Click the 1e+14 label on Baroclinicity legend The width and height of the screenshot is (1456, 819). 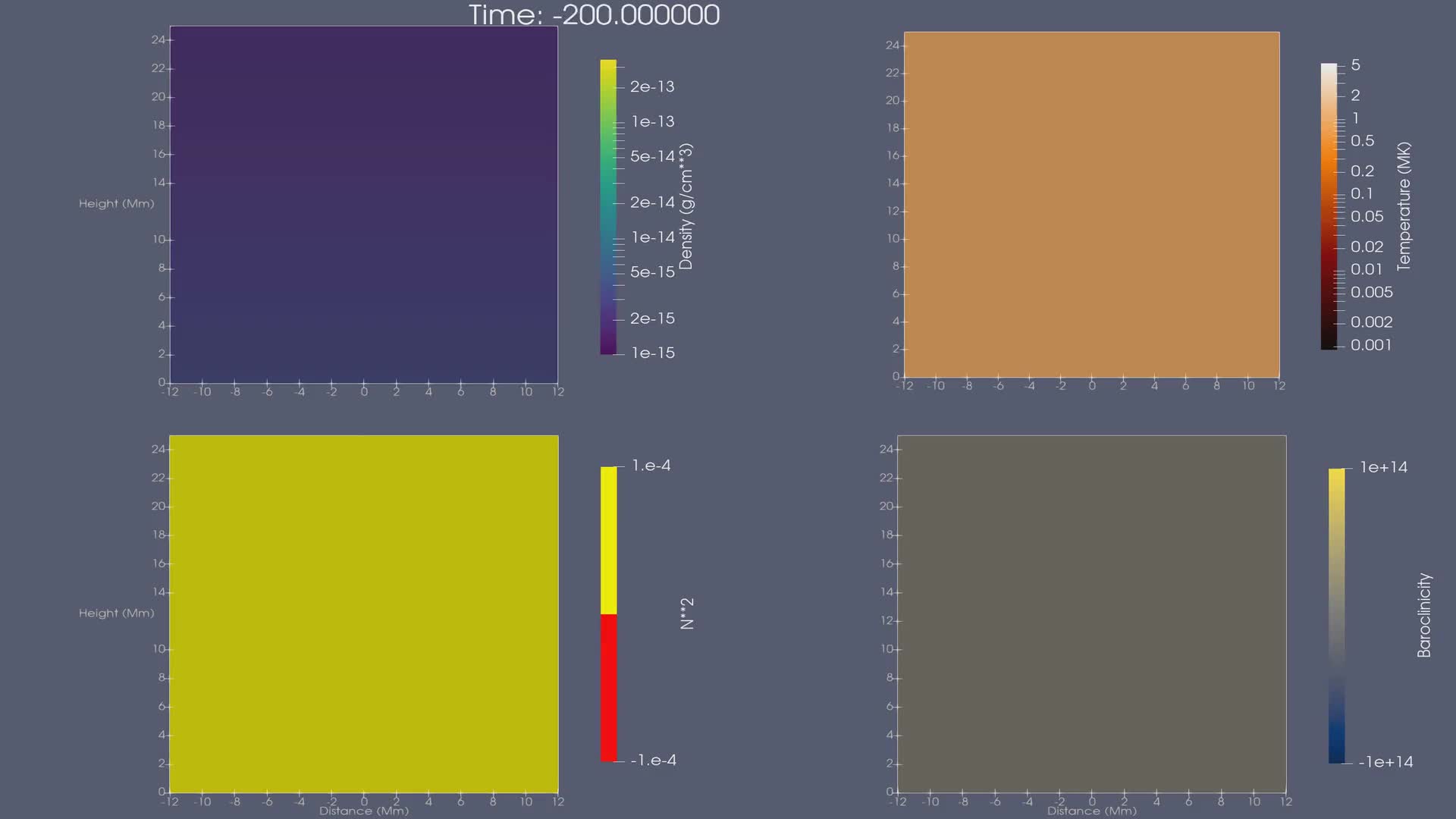1383,467
